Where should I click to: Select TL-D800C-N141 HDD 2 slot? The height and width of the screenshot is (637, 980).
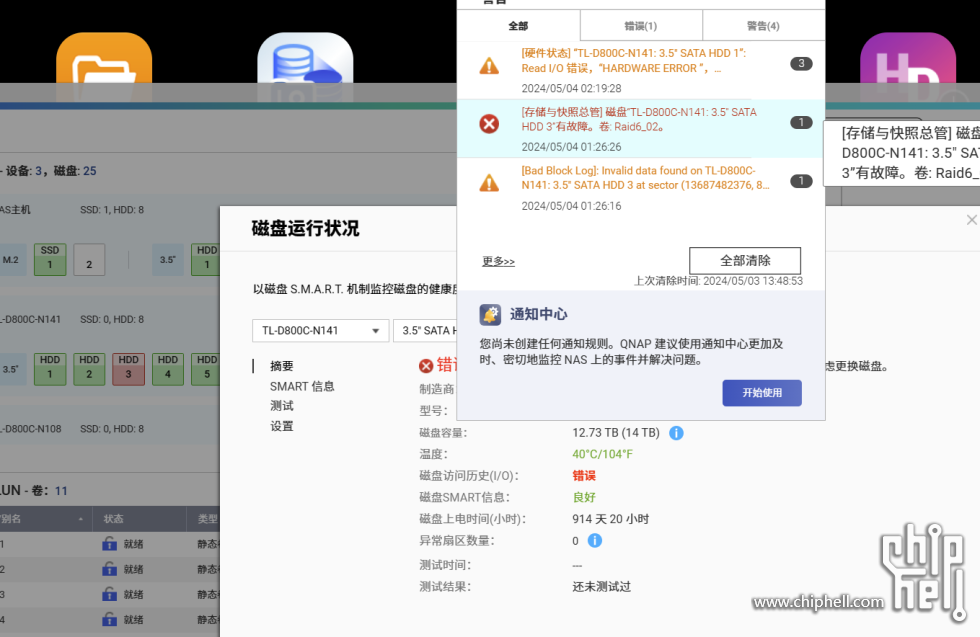89,369
